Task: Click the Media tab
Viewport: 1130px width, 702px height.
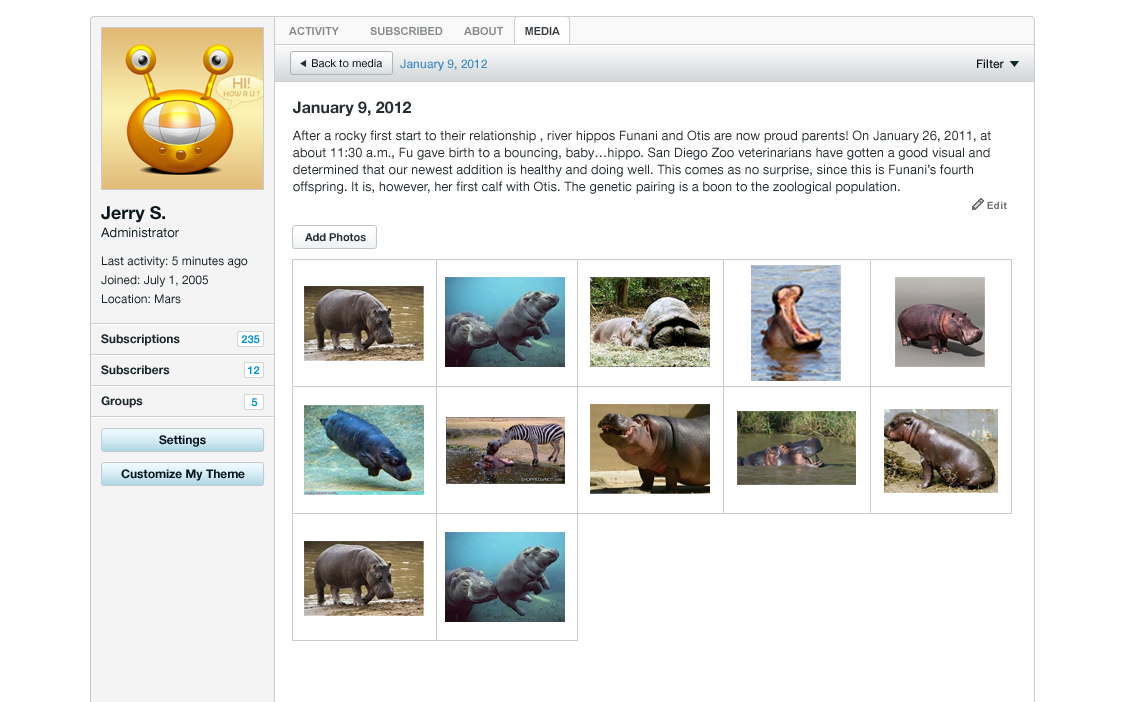Action: 542,31
